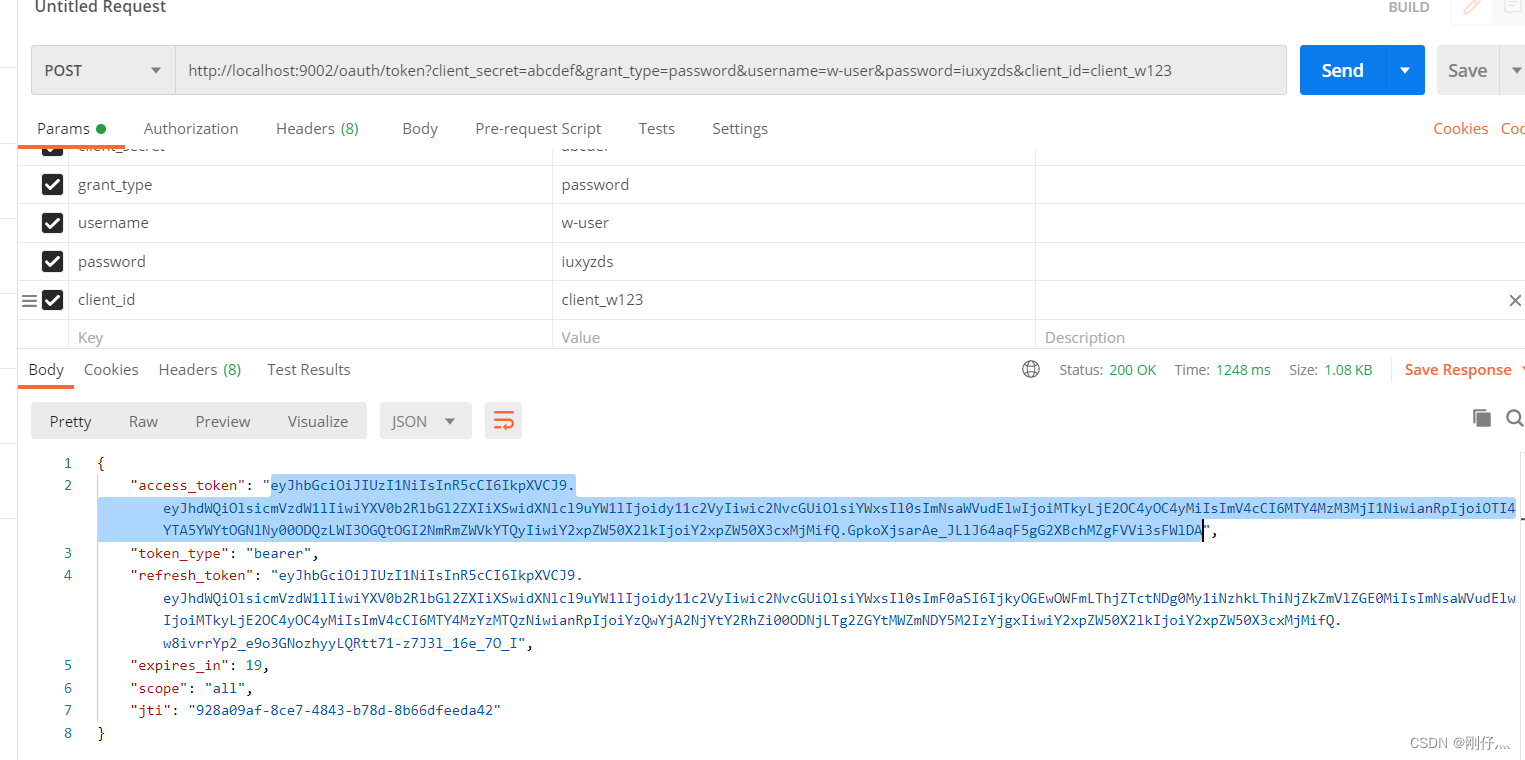Click the Save button
Viewport: 1525px width, 760px height.
[x=1467, y=70]
